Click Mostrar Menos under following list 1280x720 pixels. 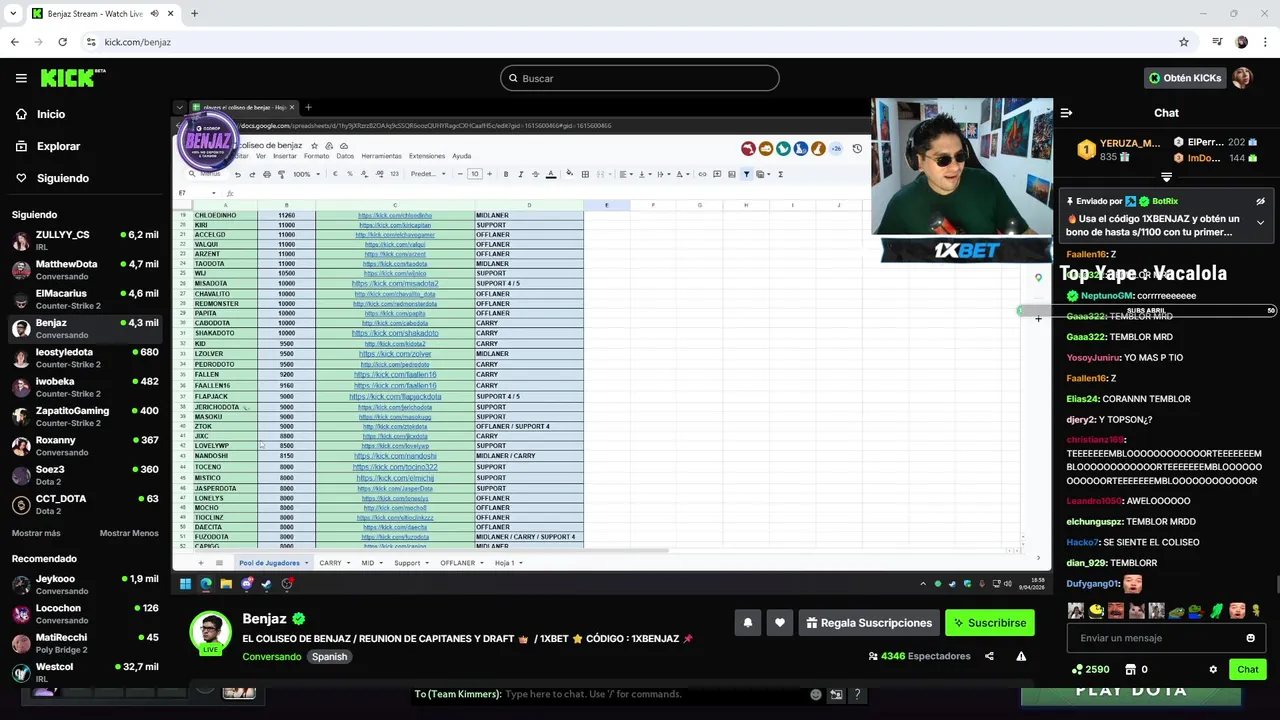[x=129, y=533]
